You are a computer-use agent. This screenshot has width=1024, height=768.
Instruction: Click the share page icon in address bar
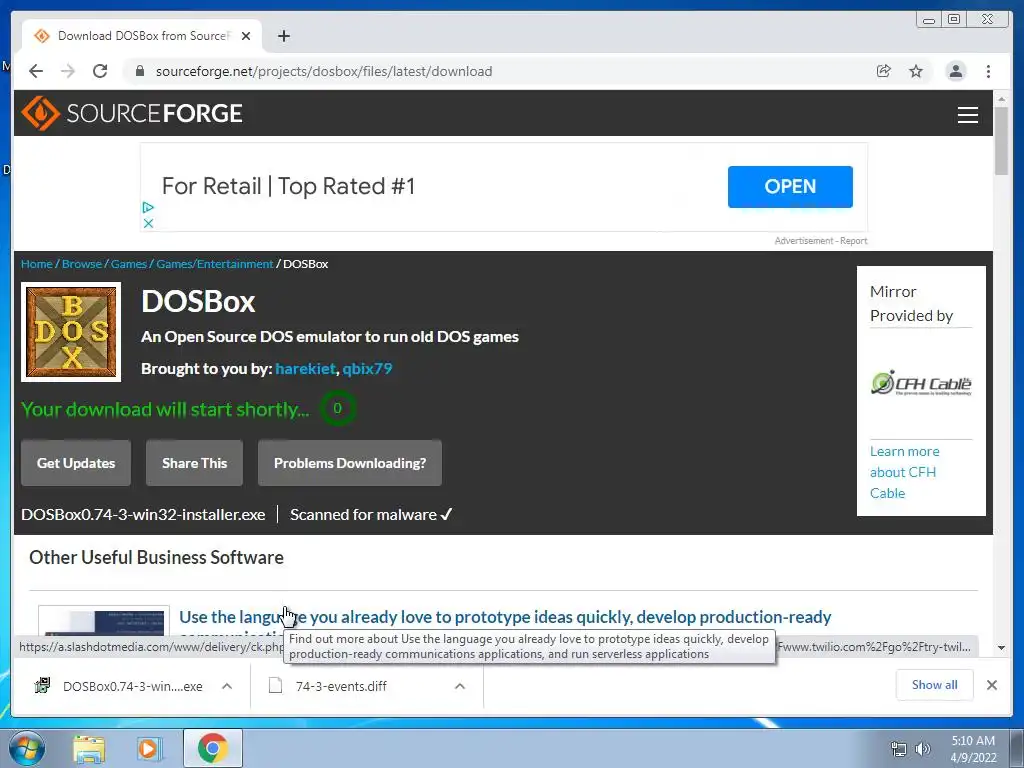884,71
